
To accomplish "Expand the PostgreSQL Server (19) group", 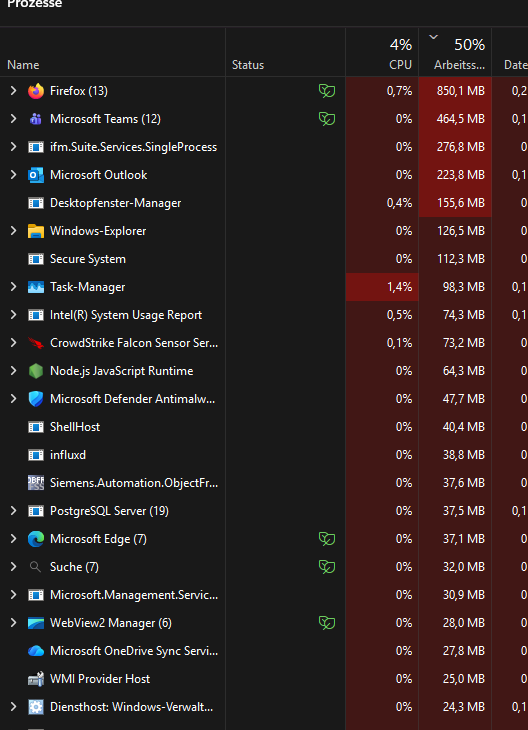I will point(14,511).
